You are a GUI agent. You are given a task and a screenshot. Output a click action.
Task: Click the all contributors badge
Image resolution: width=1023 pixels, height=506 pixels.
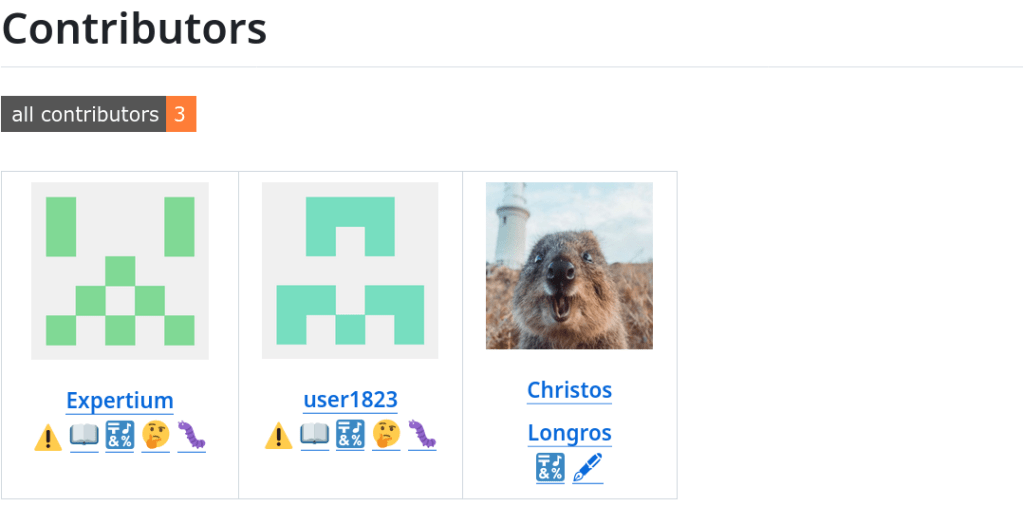tap(98, 114)
